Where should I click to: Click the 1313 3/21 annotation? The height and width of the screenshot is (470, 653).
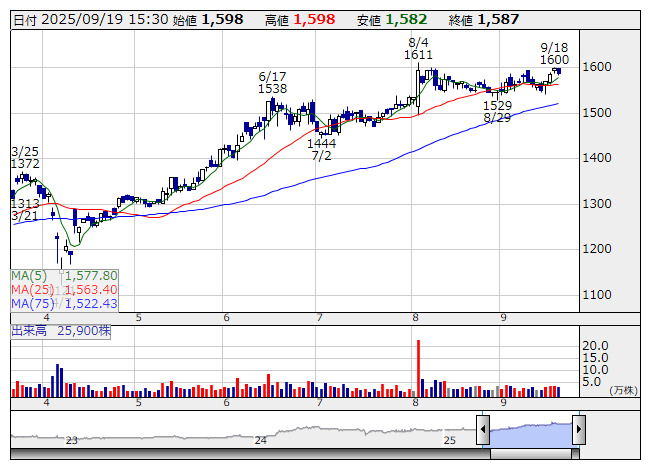[25, 210]
